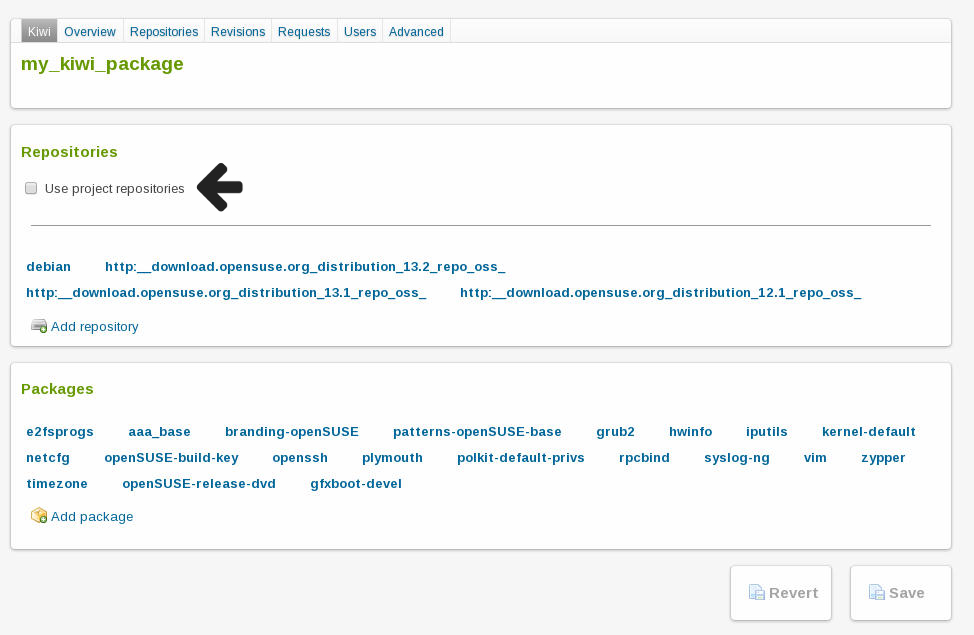Open the distribution 12.1 repo oss link

(x=660, y=293)
